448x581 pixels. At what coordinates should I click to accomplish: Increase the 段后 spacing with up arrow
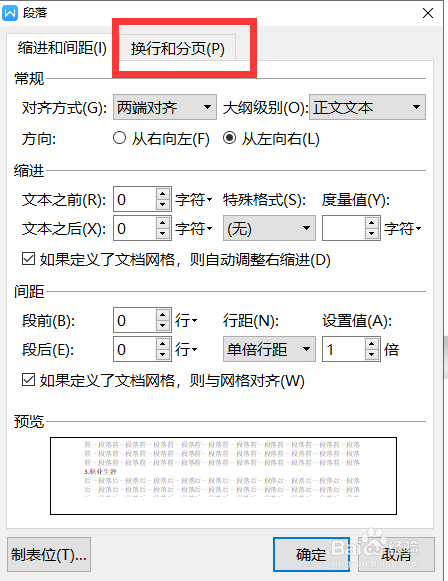click(x=163, y=343)
